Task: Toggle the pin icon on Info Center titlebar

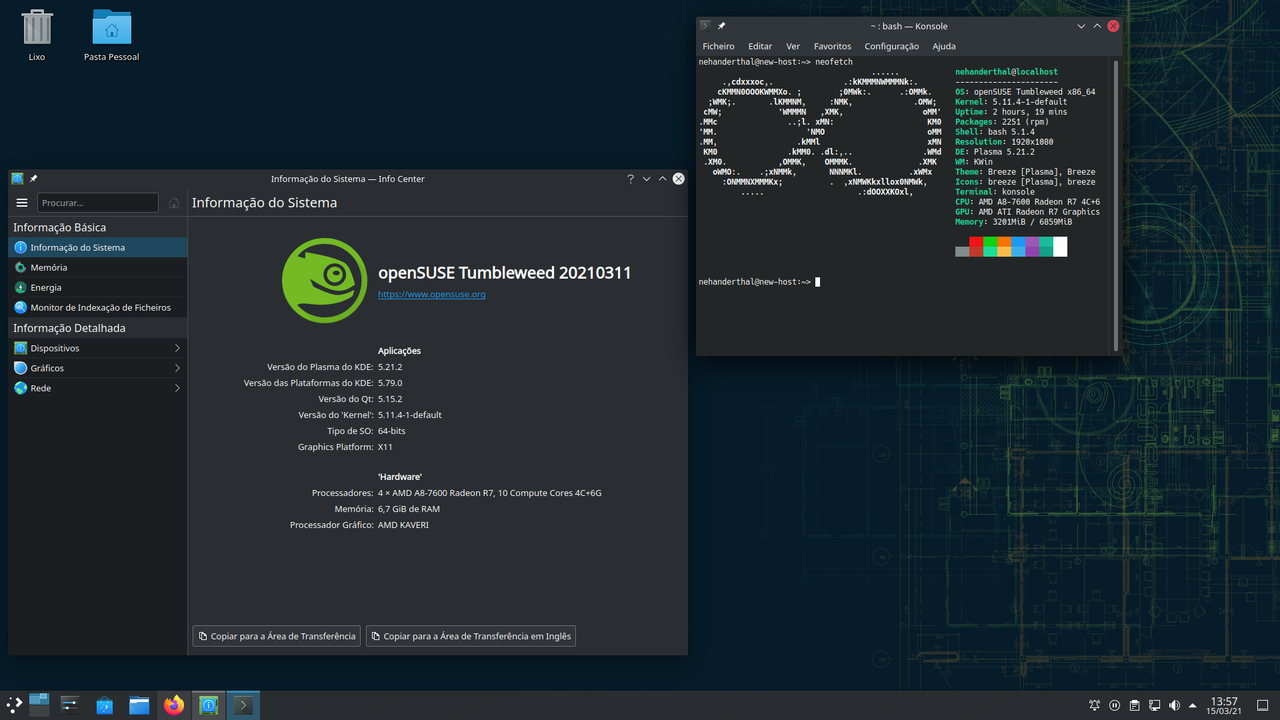Action: 33,179
